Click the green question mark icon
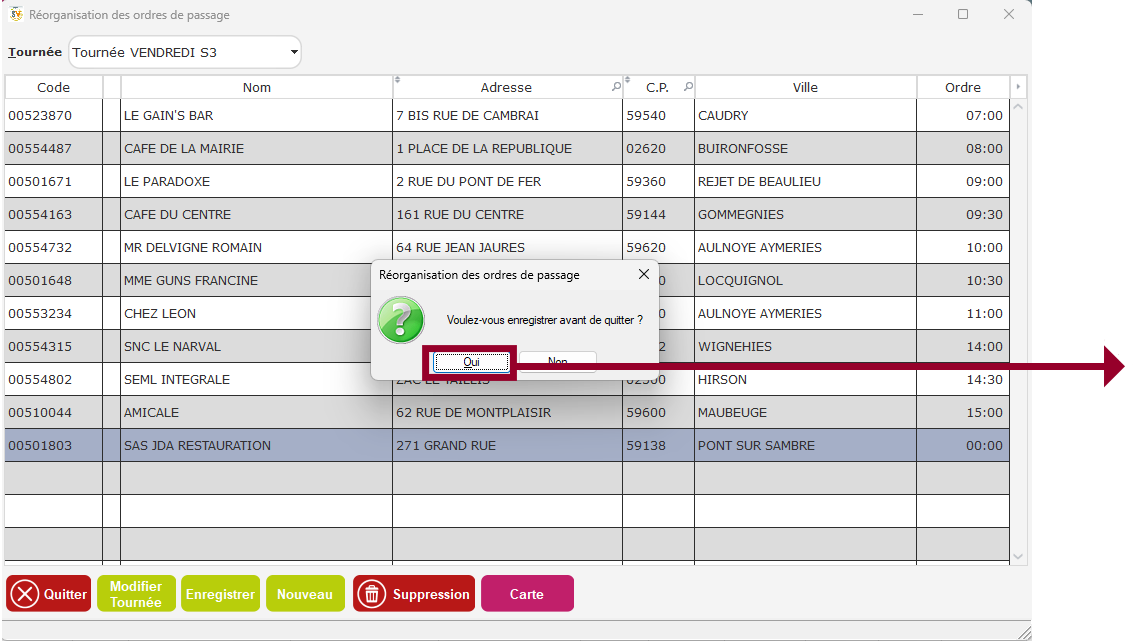 pos(401,320)
